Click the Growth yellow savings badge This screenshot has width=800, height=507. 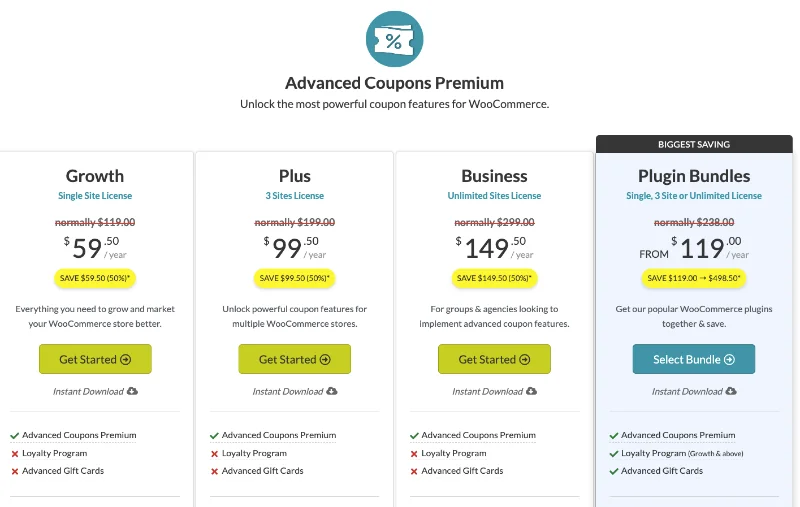tap(95, 277)
